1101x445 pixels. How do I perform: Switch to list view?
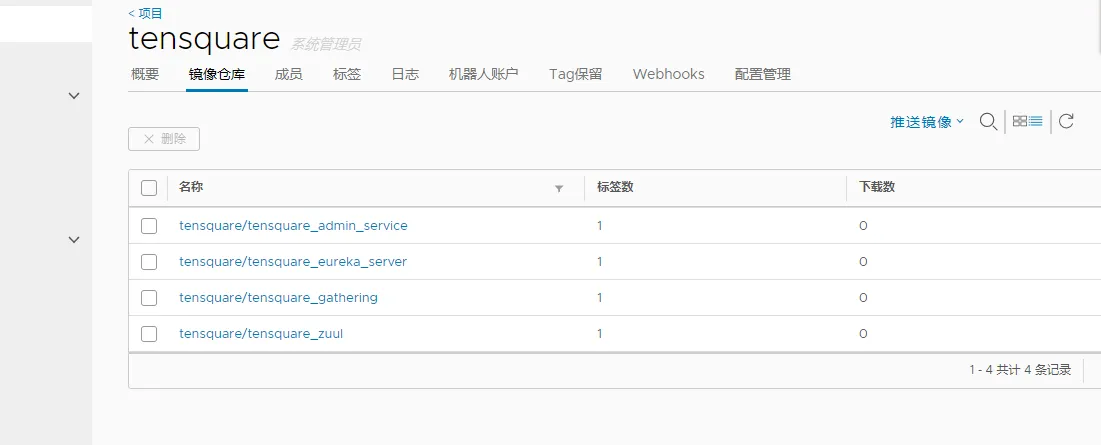pos(1036,121)
